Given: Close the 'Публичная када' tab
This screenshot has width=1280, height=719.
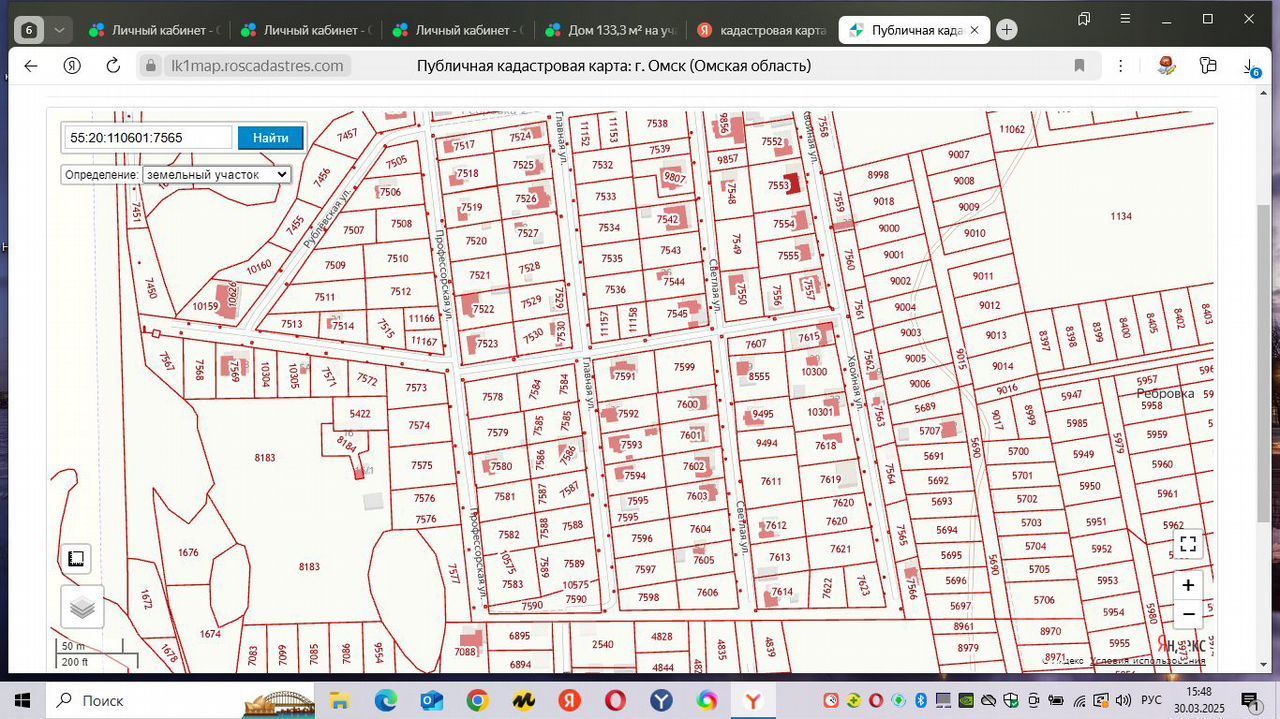Looking at the screenshot, I should [x=975, y=30].
